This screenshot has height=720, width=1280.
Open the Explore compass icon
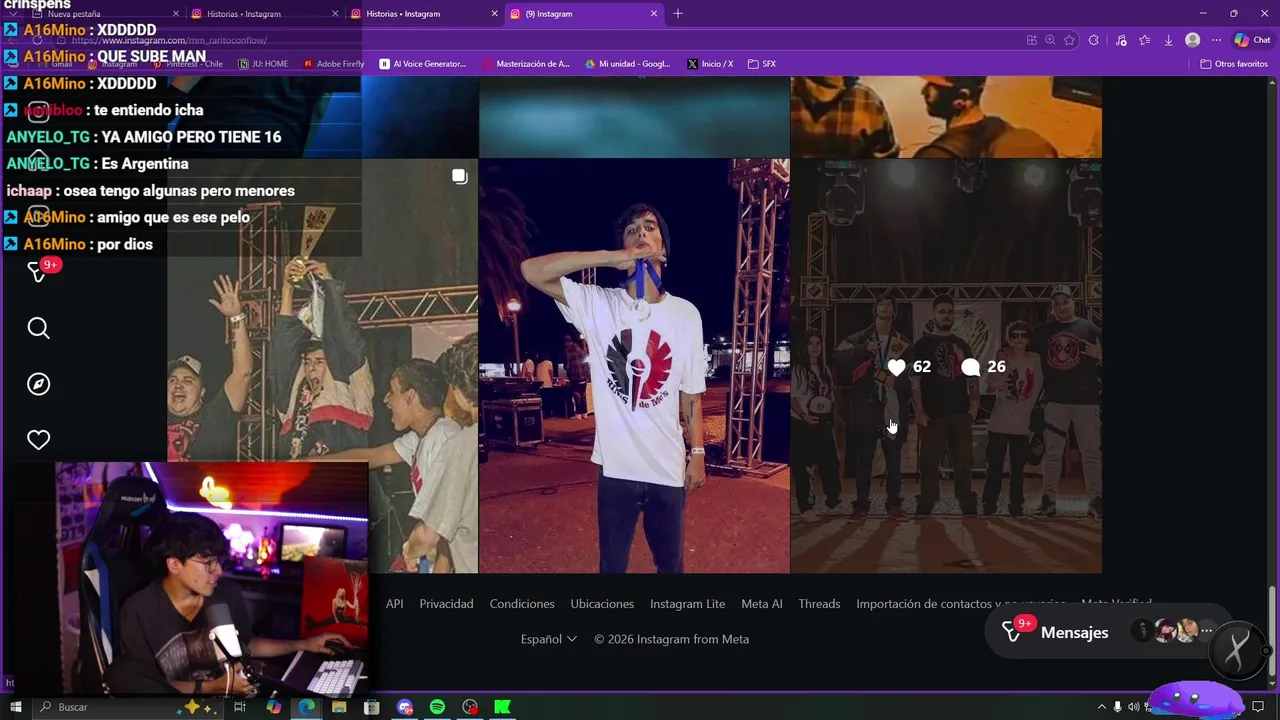click(38, 384)
